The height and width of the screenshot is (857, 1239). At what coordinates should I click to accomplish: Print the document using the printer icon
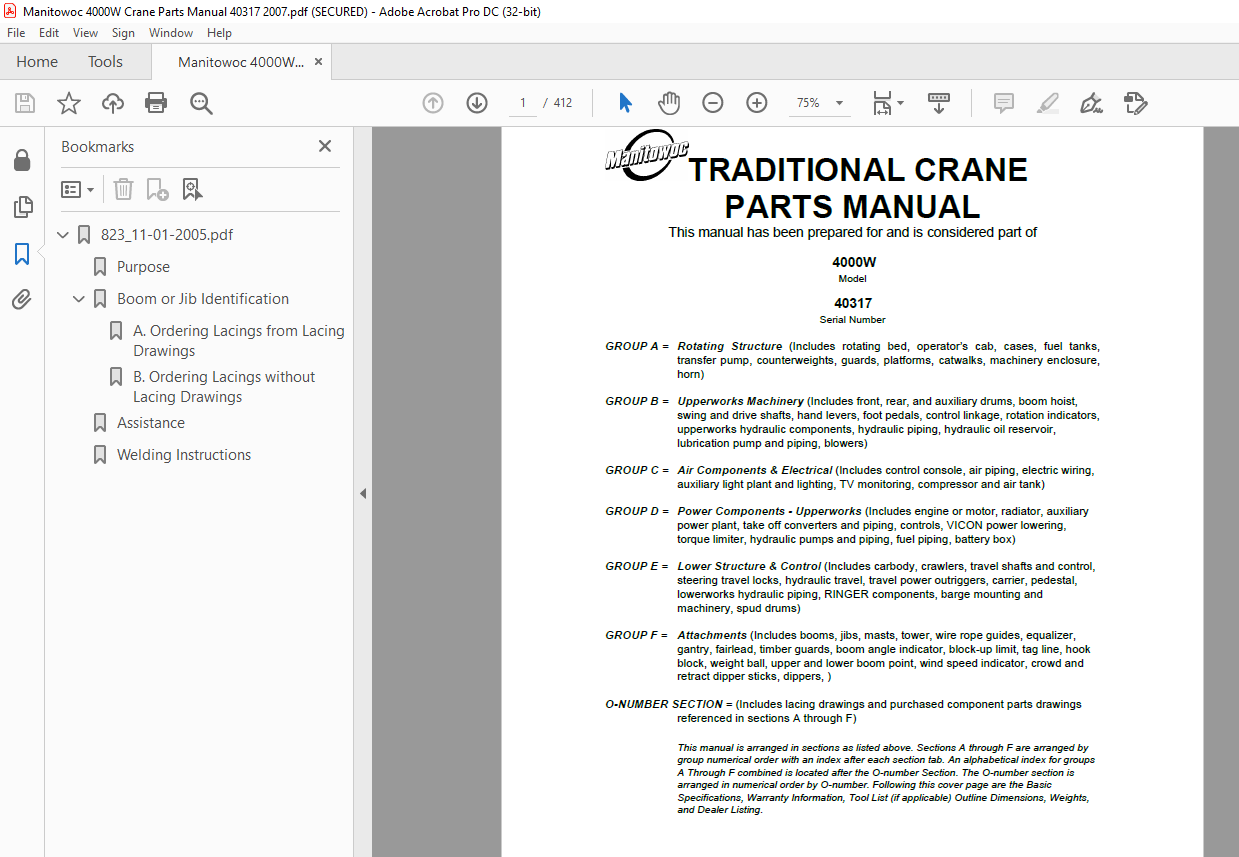click(x=156, y=103)
